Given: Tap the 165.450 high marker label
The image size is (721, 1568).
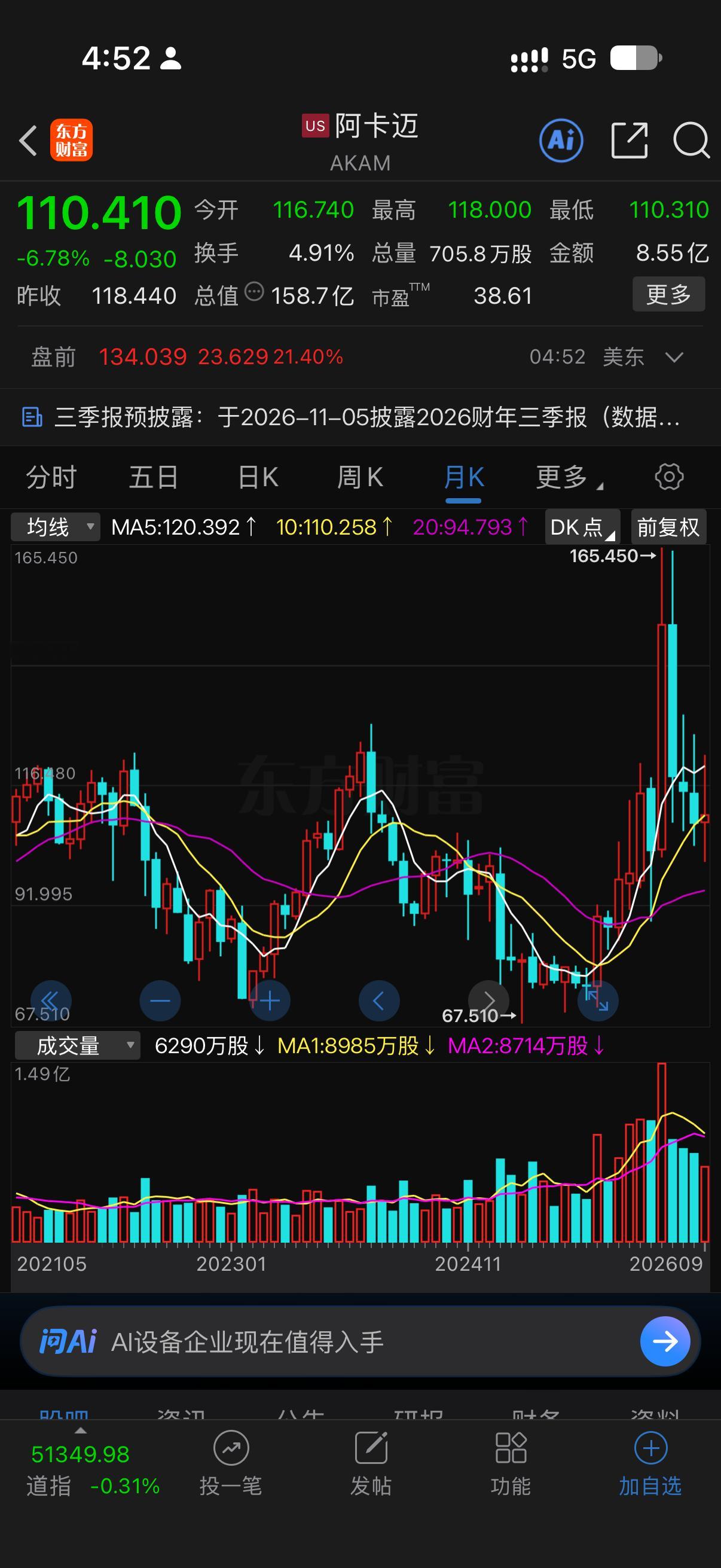Looking at the screenshot, I should pos(612,556).
